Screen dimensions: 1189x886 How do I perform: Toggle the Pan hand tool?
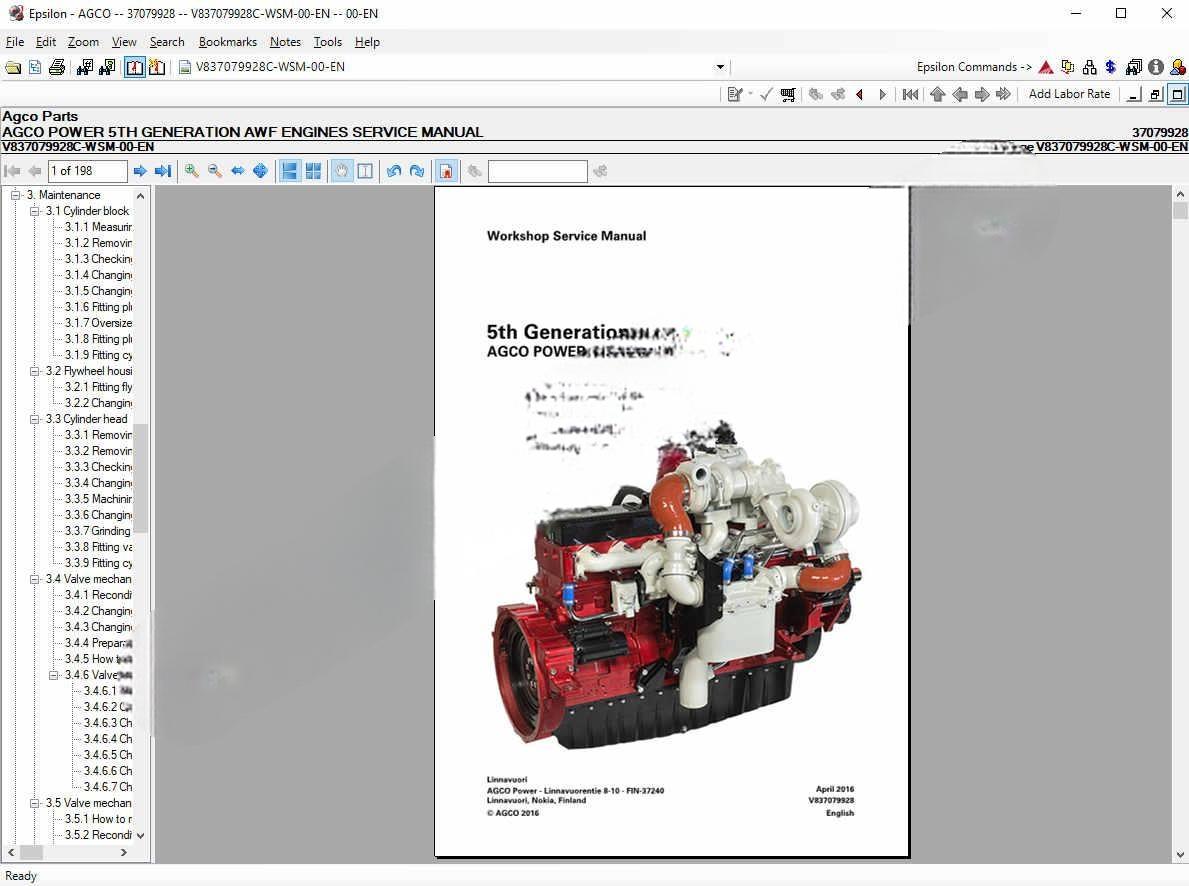341,170
